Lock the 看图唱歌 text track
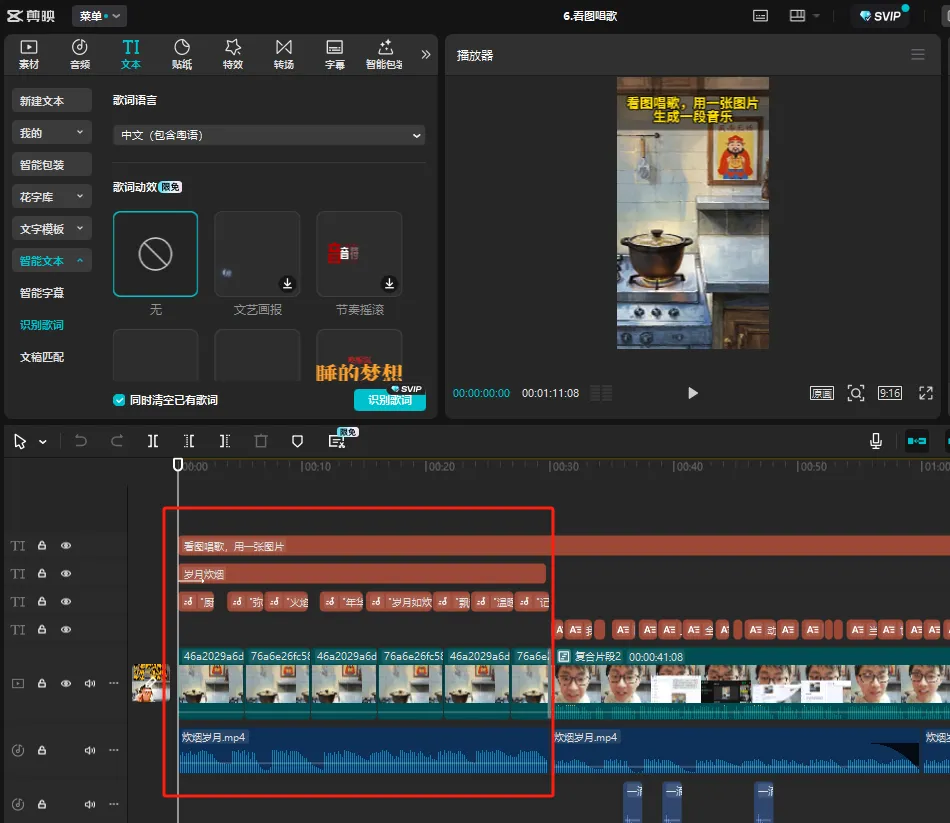 click(x=42, y=546)
